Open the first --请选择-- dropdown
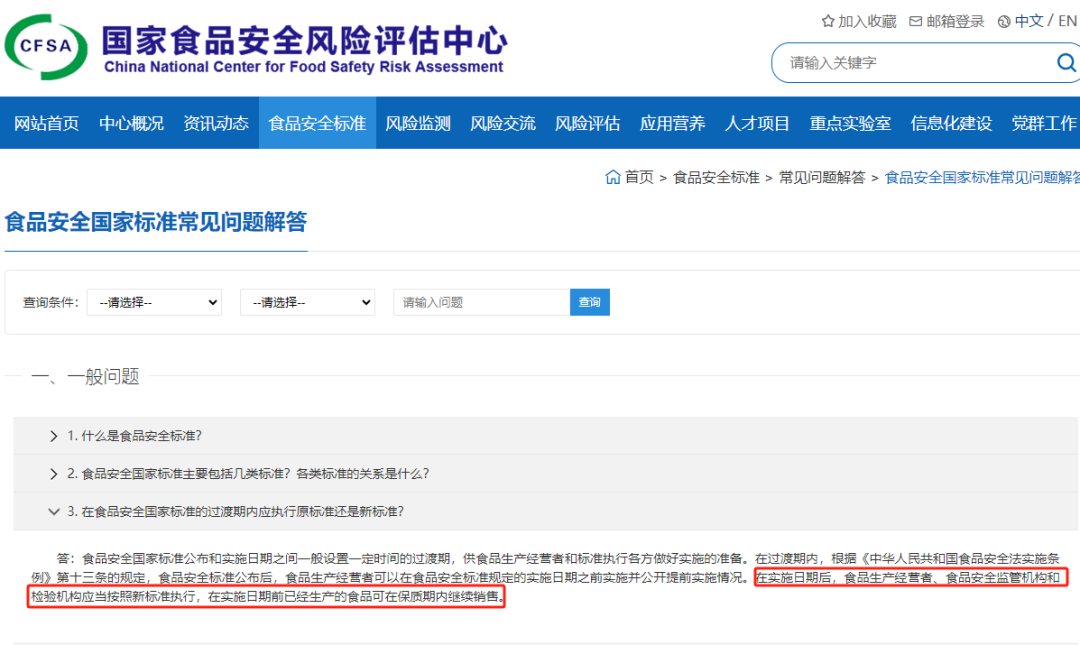Image resolution: width=1080 pixels, height=645 pixels. [x=154, y=302]
